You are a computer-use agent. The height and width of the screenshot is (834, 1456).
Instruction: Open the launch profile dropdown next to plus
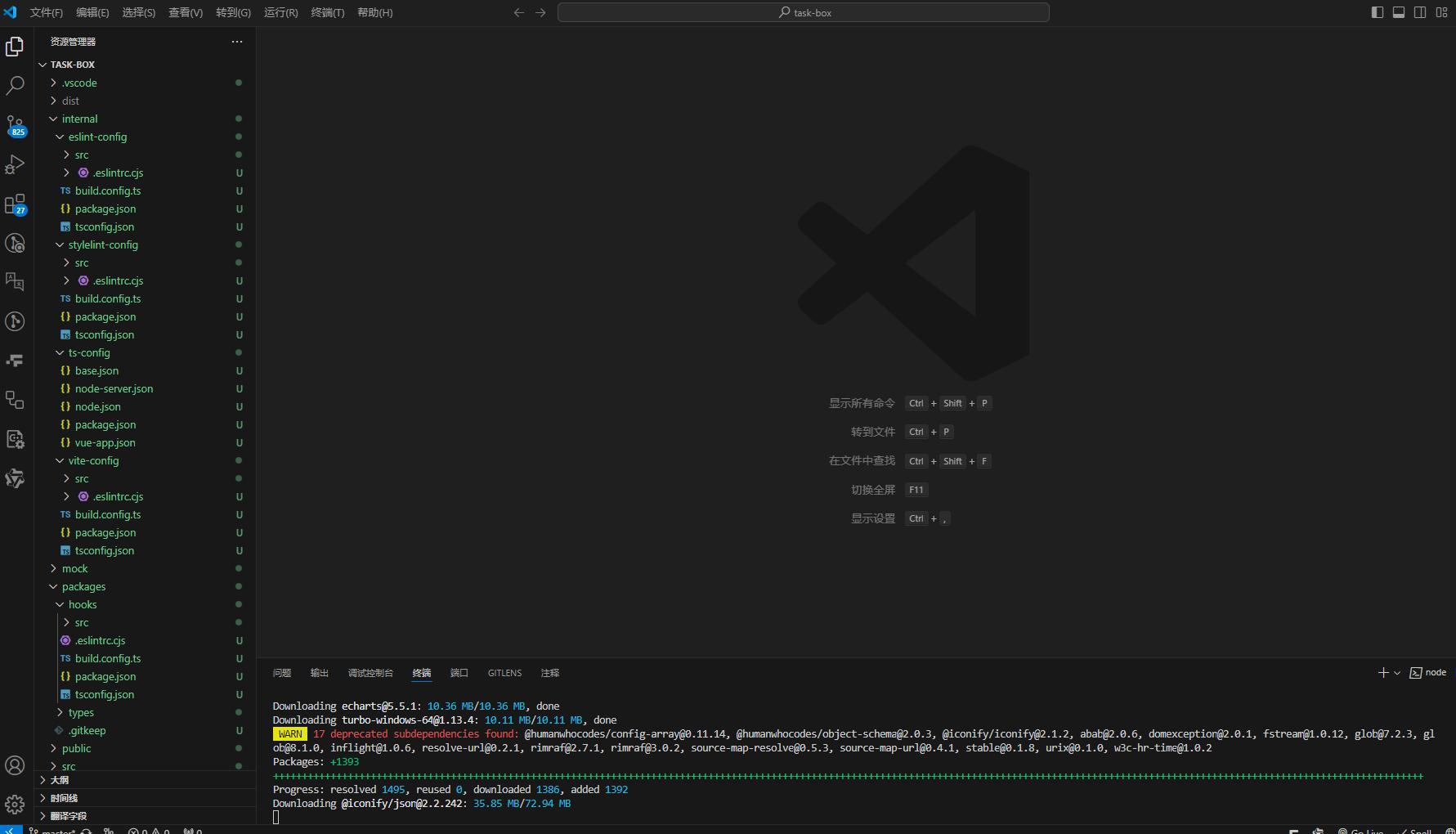coord(1397,673)
